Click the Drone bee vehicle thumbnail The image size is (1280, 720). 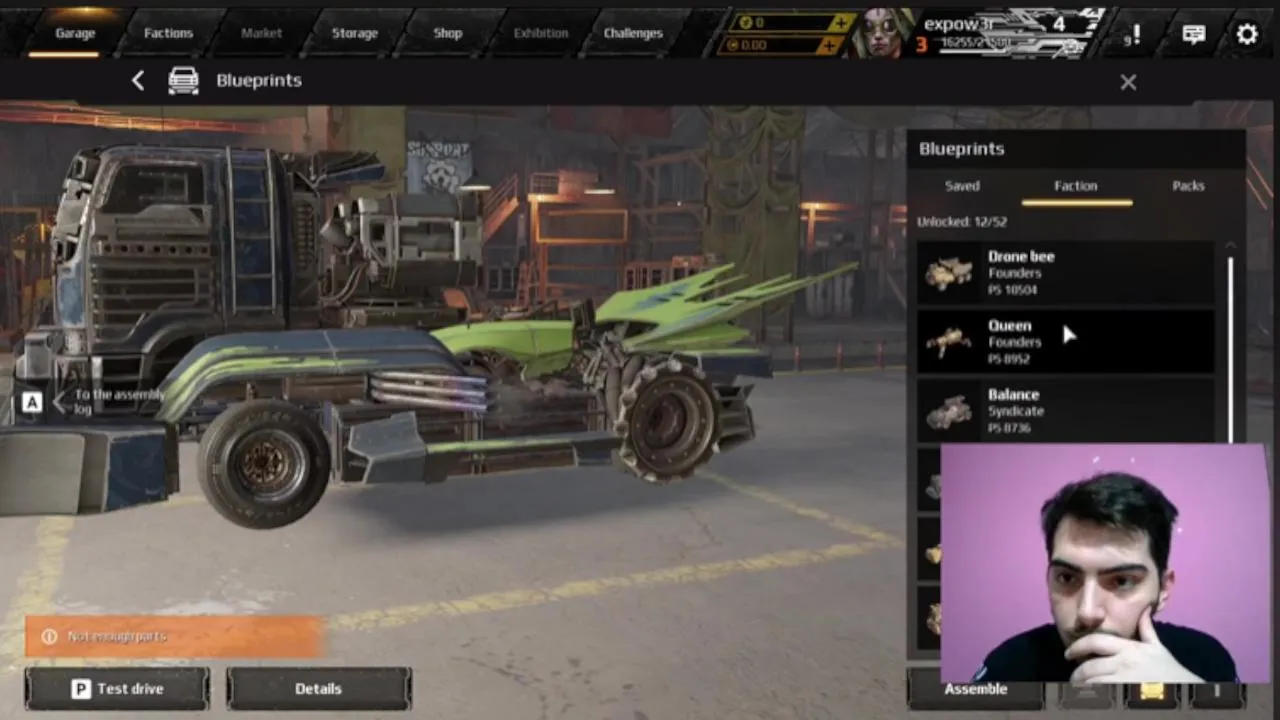pyautogui.click(x=948, y=273)
